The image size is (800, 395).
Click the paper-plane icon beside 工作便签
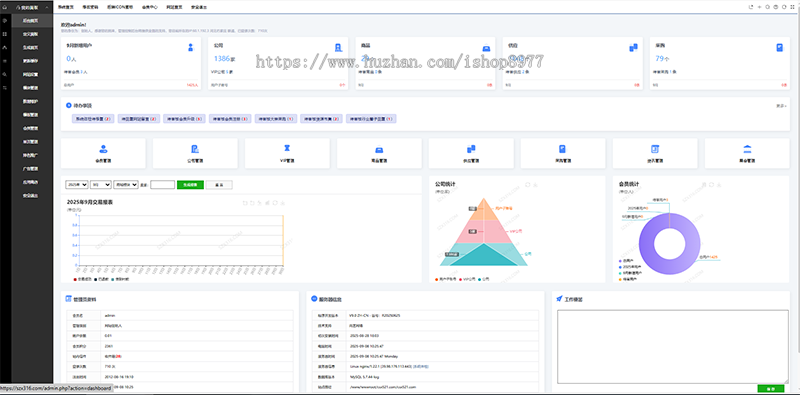tap(560, 299)
